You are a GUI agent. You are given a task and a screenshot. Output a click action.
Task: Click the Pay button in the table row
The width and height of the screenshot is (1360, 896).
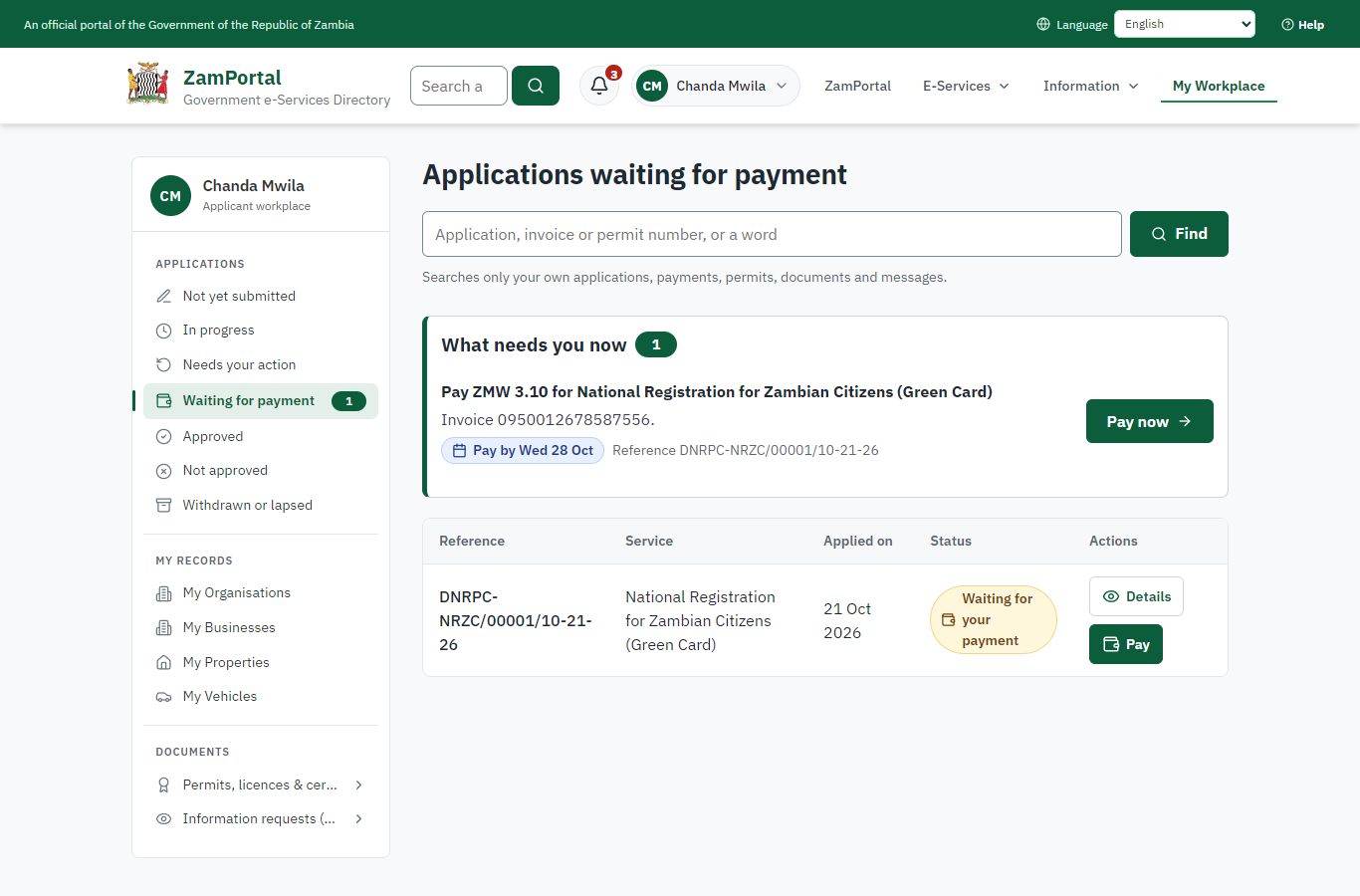(x=1126, y=644)
